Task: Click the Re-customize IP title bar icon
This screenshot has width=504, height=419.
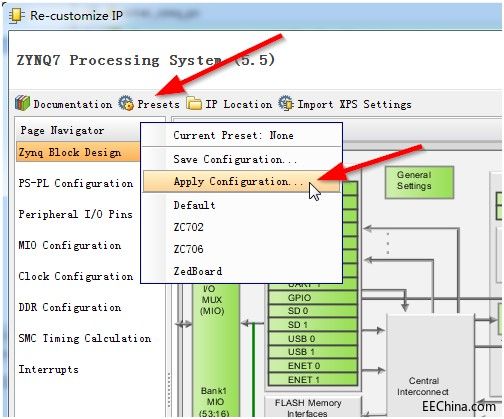Action: pos(17,16)
